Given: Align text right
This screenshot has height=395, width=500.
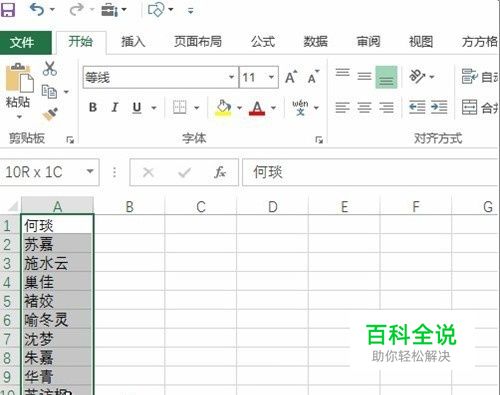Looking at the screenshot, I should tap(386, 107).
